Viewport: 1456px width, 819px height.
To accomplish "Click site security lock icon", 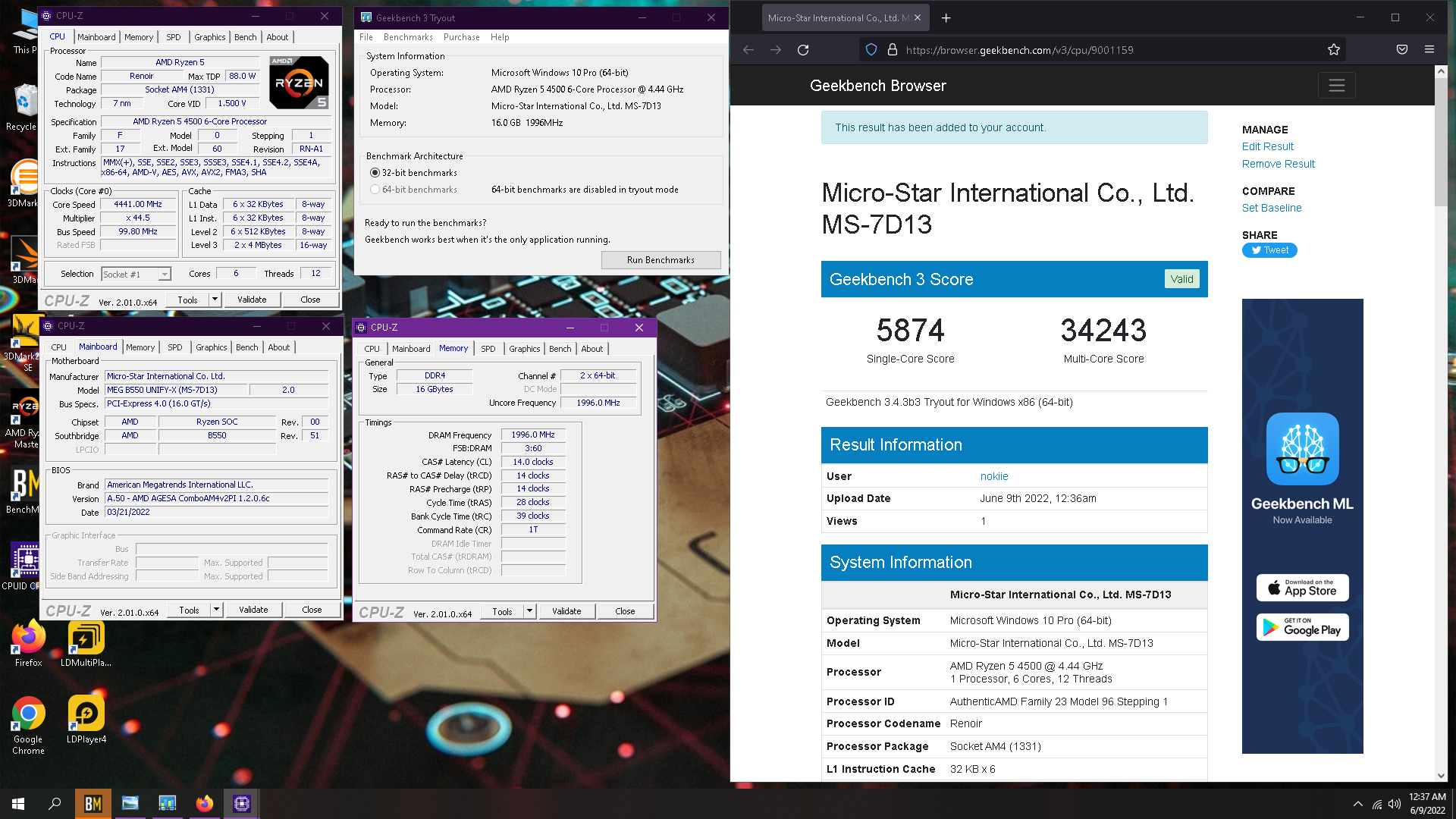I will (893, 50).
